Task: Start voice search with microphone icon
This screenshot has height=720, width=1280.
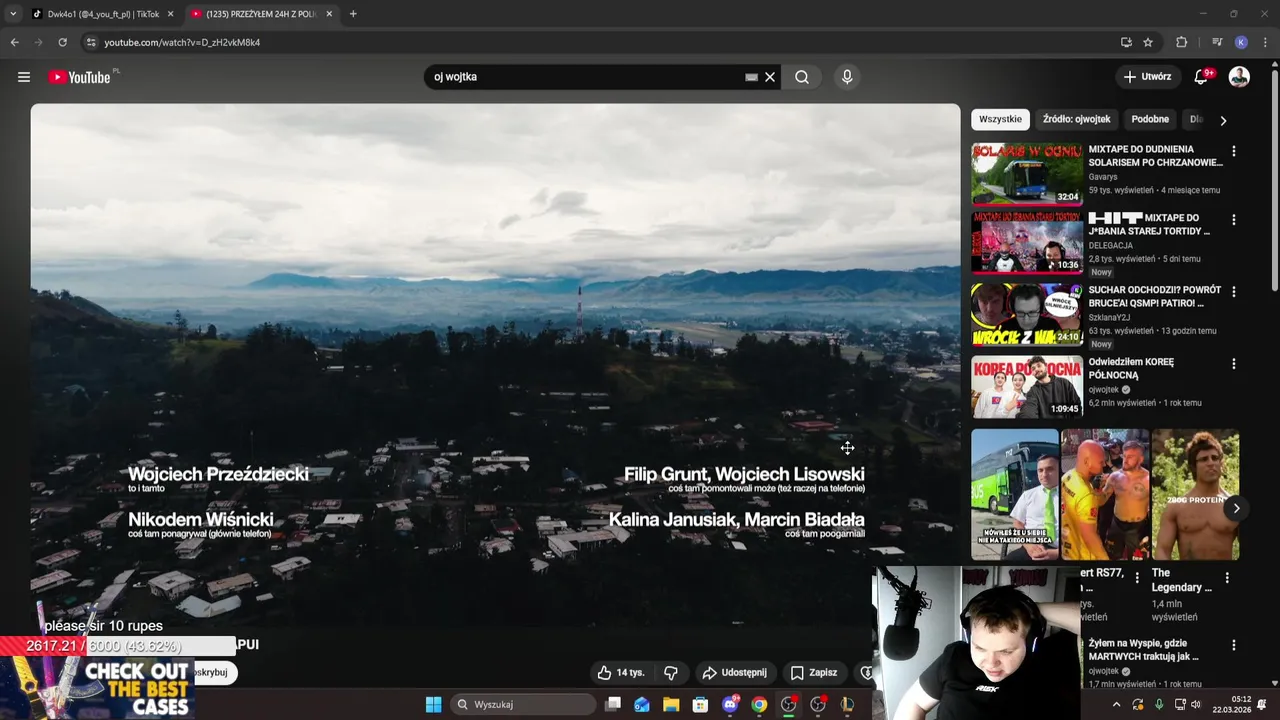Action: pos(847,77)
